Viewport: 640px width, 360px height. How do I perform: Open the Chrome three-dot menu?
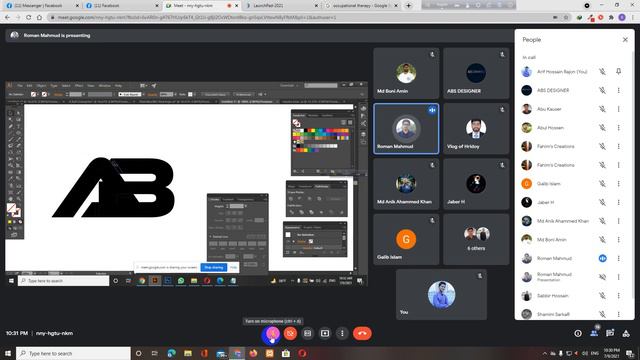[x=633, y=18]
